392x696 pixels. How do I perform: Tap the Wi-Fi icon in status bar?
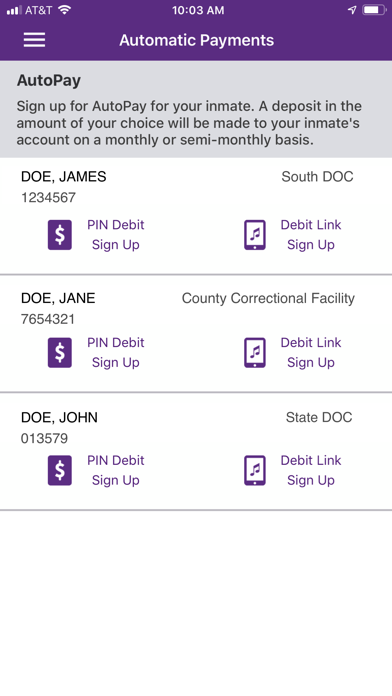[x=64, y=10]
